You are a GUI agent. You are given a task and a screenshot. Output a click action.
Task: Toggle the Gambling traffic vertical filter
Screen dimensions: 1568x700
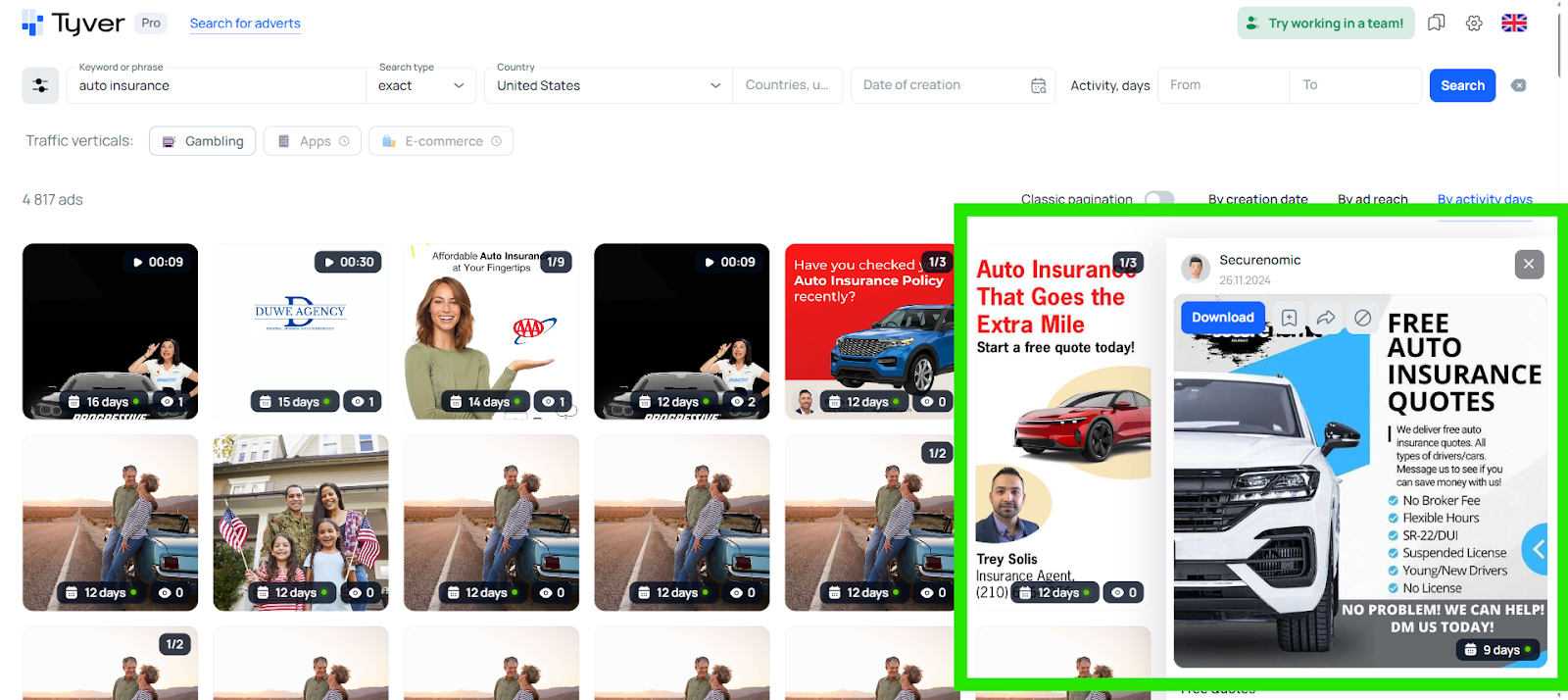(x=203, y=141)
